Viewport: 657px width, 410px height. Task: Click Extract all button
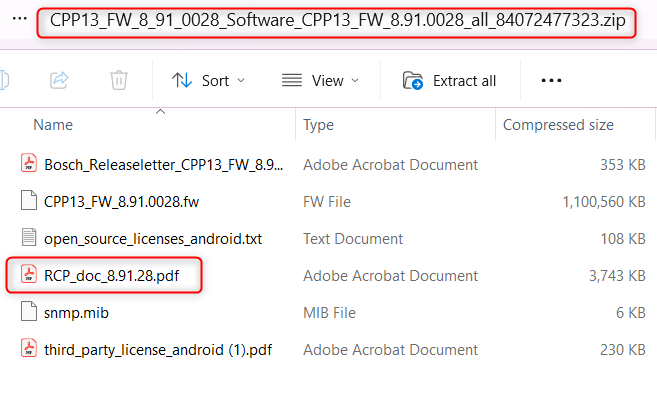tap(449, 80)
